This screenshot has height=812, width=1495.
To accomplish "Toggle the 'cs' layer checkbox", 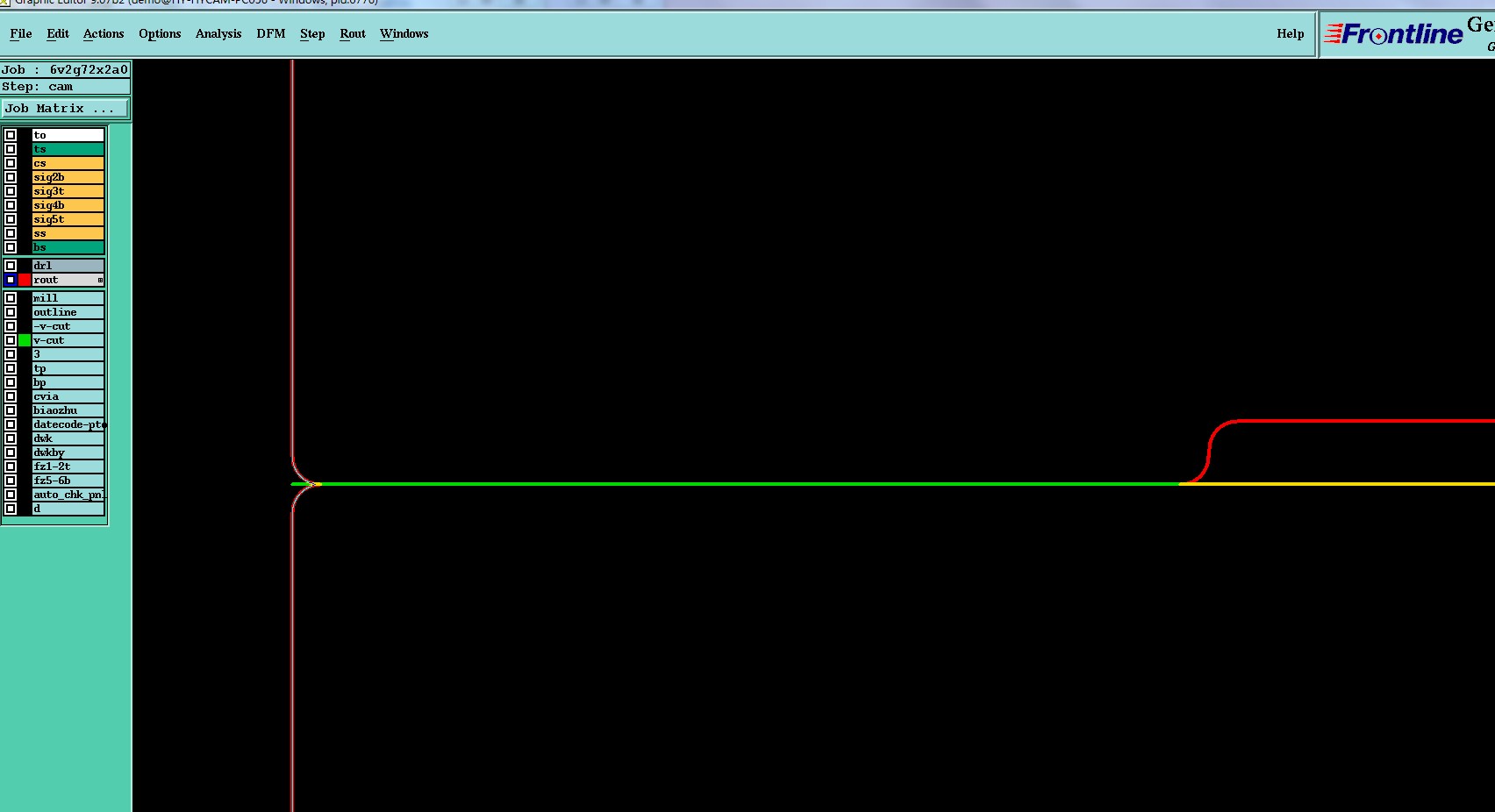I will [11, 163].
